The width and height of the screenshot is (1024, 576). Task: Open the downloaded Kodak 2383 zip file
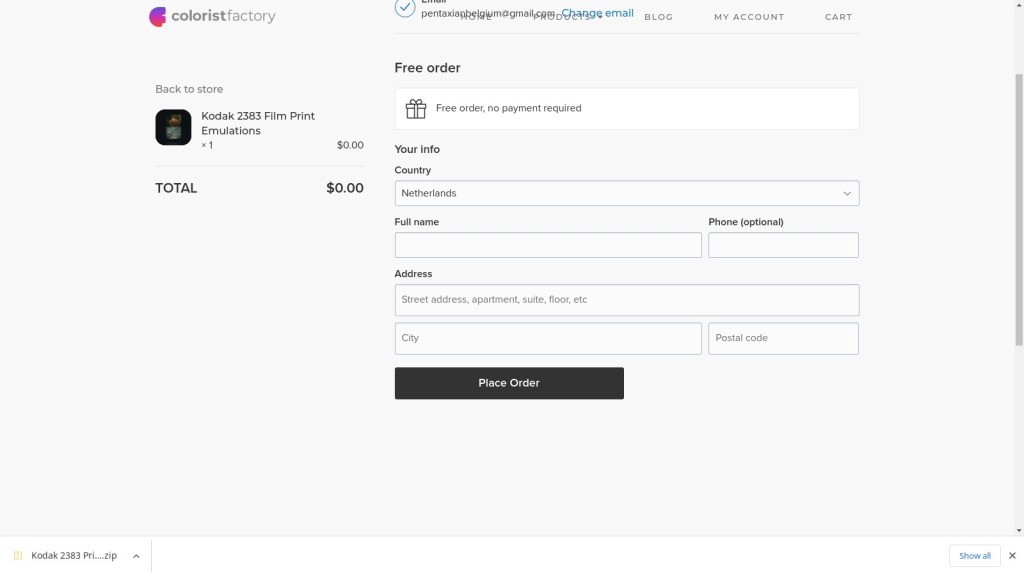74,556
